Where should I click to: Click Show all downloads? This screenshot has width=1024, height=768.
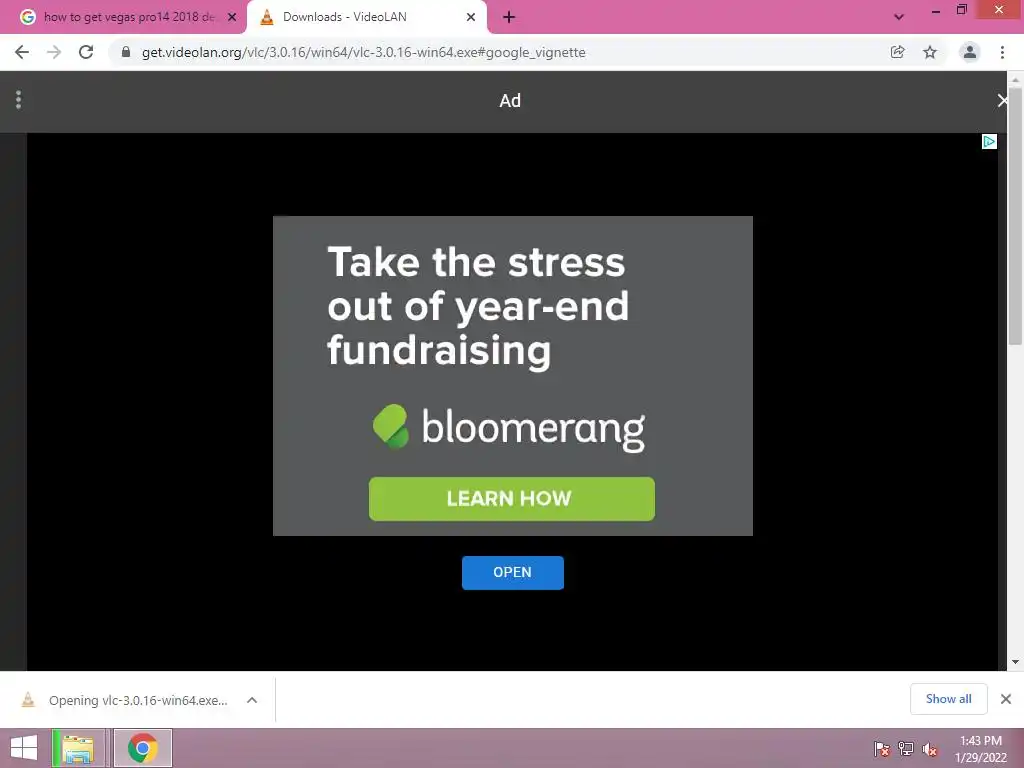[x=948, y=699]
